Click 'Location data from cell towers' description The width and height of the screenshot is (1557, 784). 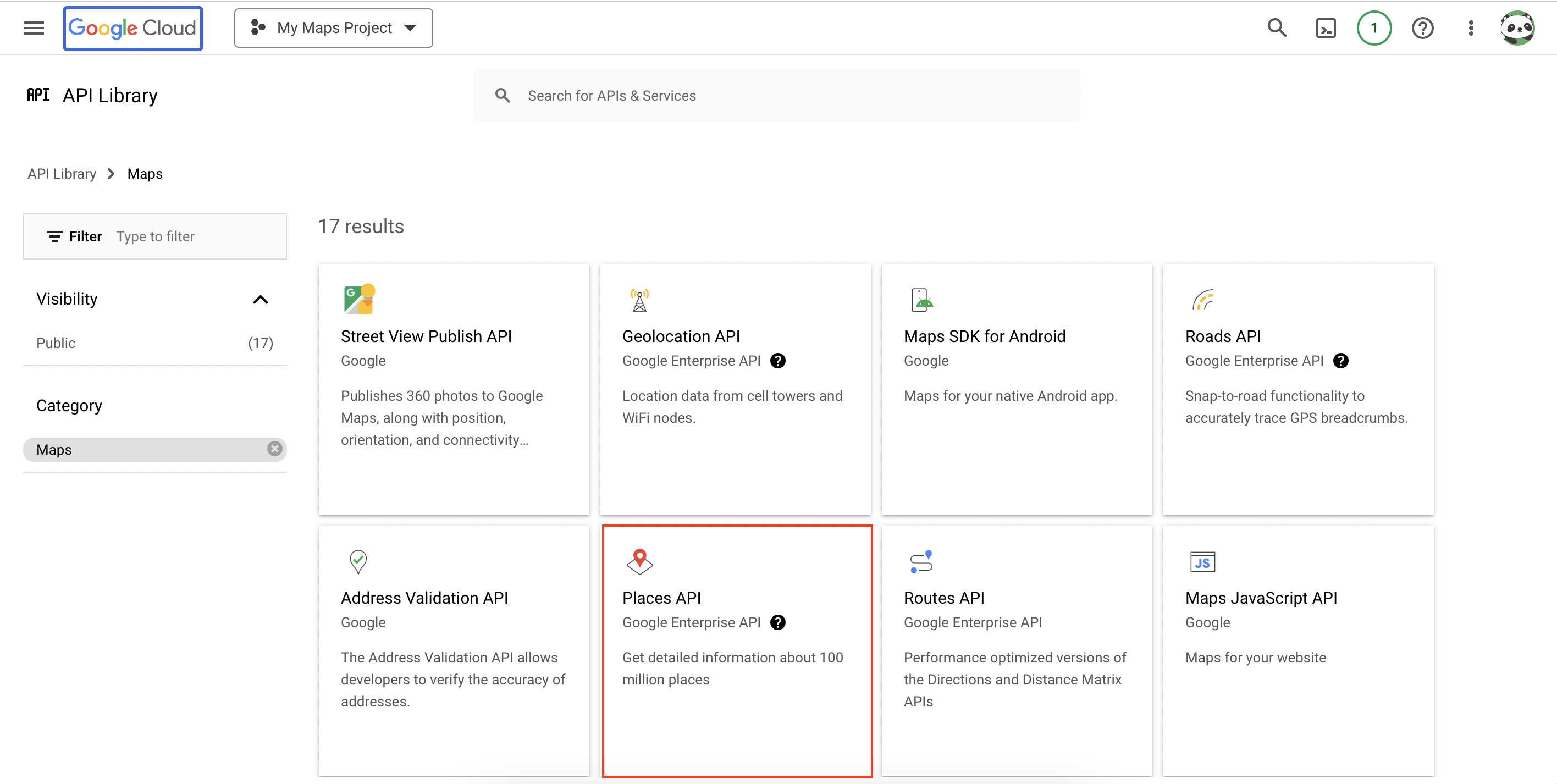point(732,406)
